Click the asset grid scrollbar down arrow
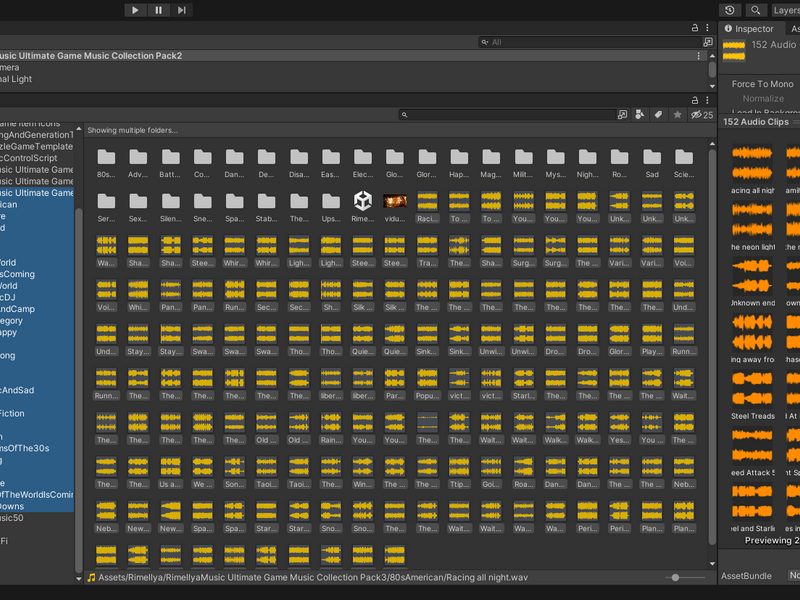 (712, 564)
